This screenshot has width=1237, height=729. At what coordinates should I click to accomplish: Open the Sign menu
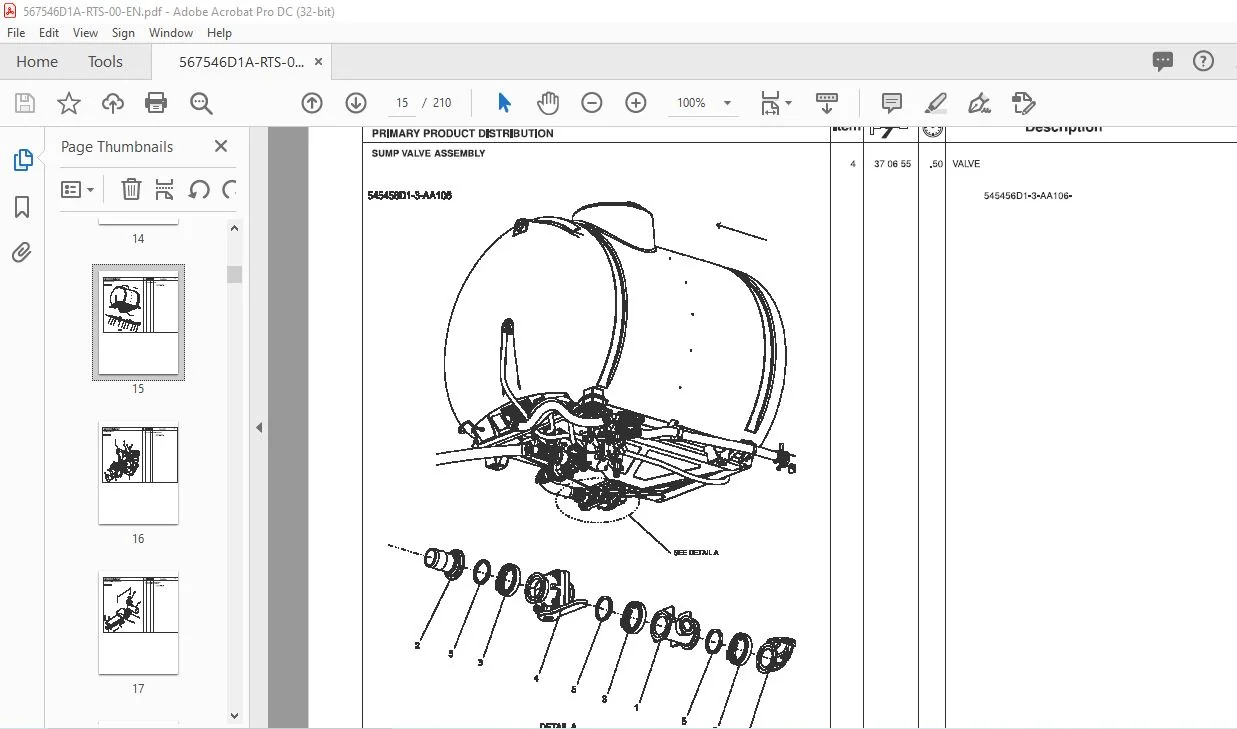(123, 33)
